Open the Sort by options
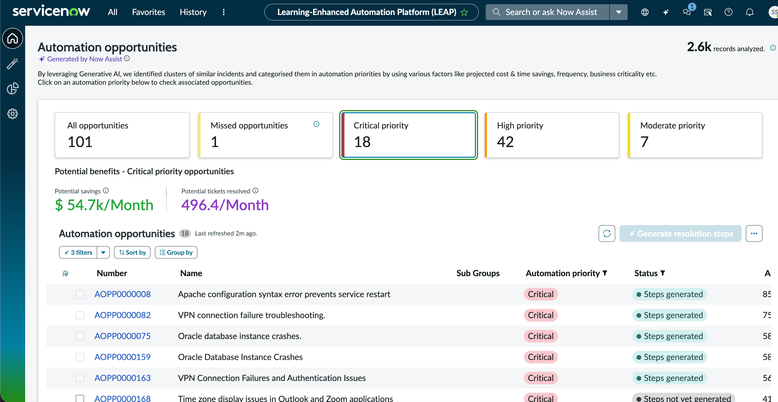This screenshot has width=778, height=402. [132, 253]
